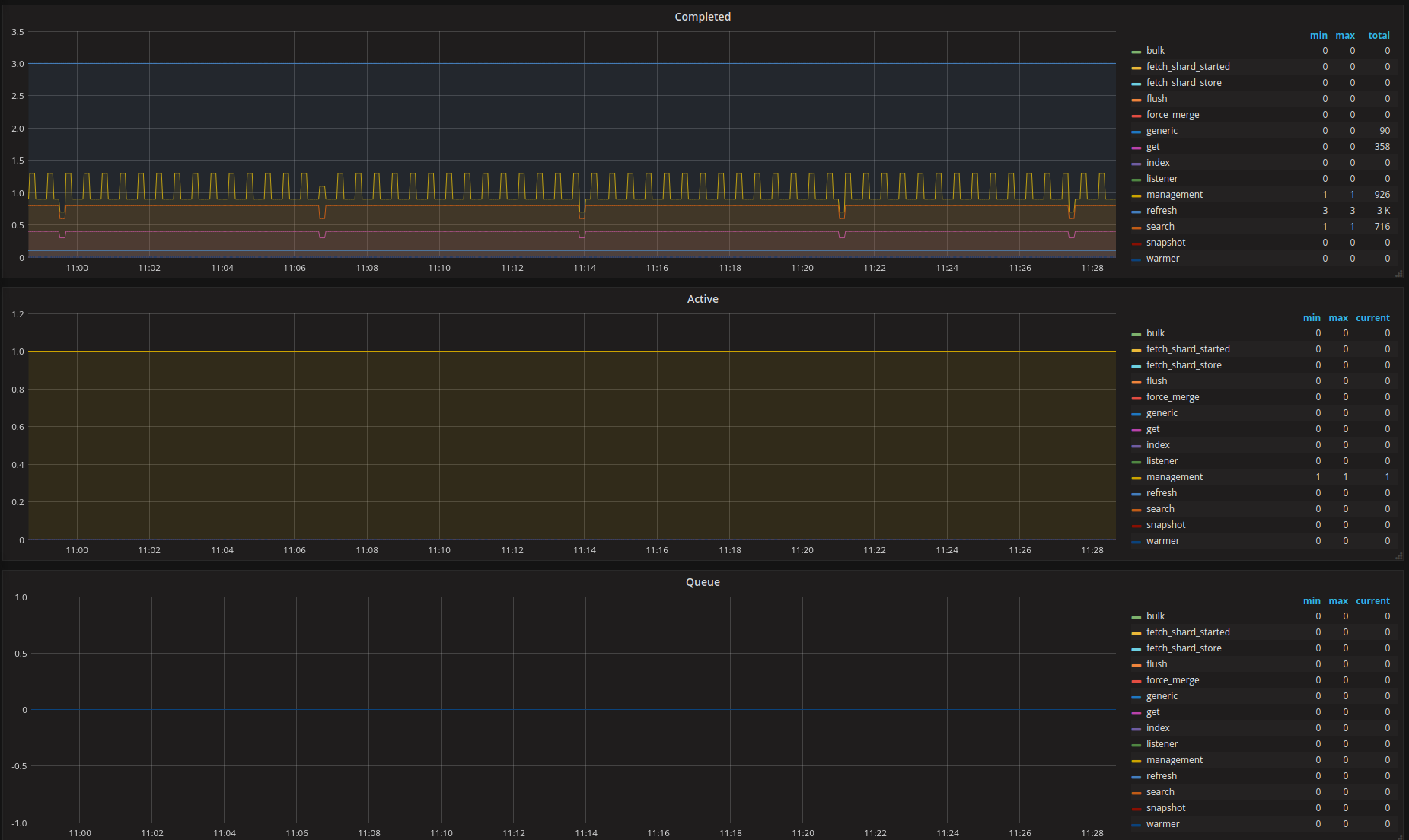This screenshot has width=1409, height=840.
Task: Click snapshot color icon in Queue legend
Action: (1136, 809)
